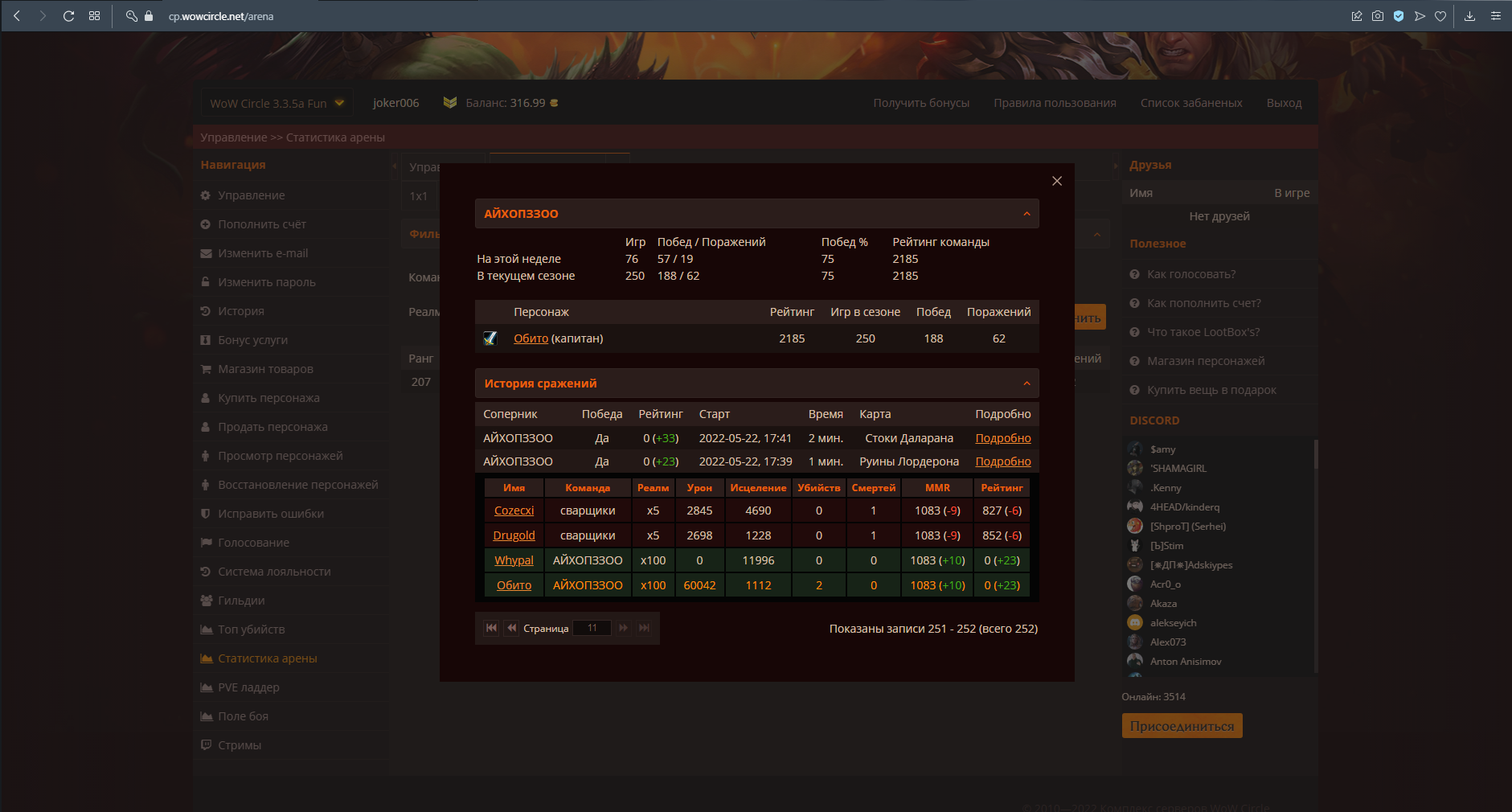Open the Cozecxi player link

point(514,511)
